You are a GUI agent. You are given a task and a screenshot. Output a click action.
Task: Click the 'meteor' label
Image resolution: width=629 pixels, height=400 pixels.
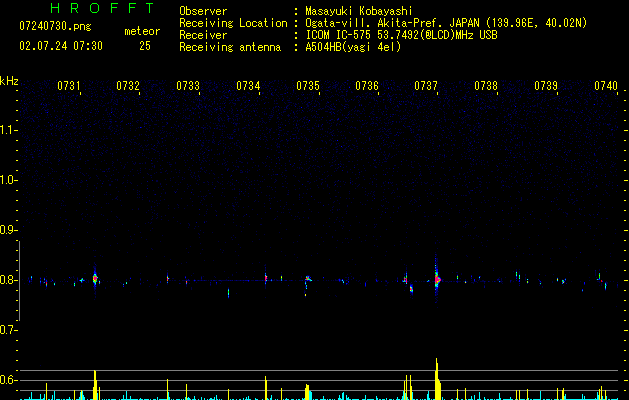(142, 31)
